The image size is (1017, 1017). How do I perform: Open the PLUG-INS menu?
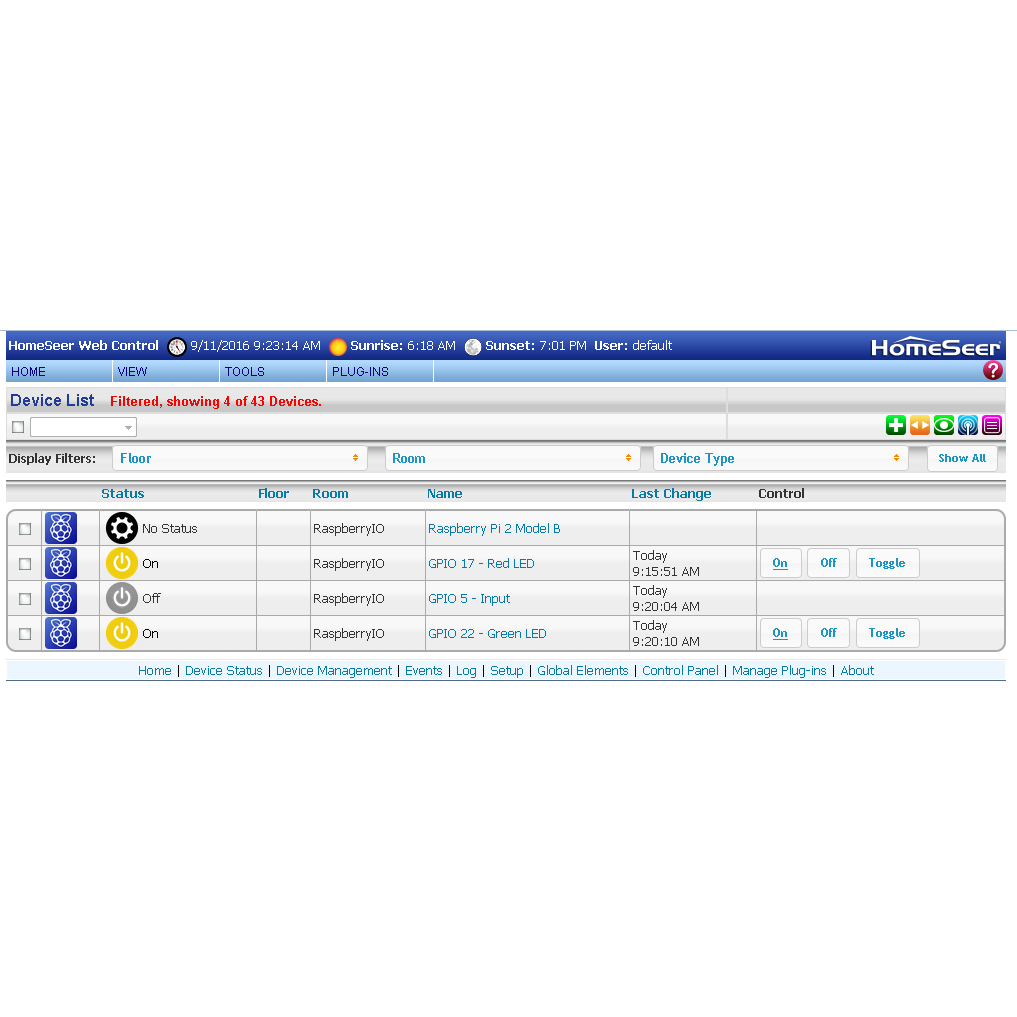pos(360,372)
